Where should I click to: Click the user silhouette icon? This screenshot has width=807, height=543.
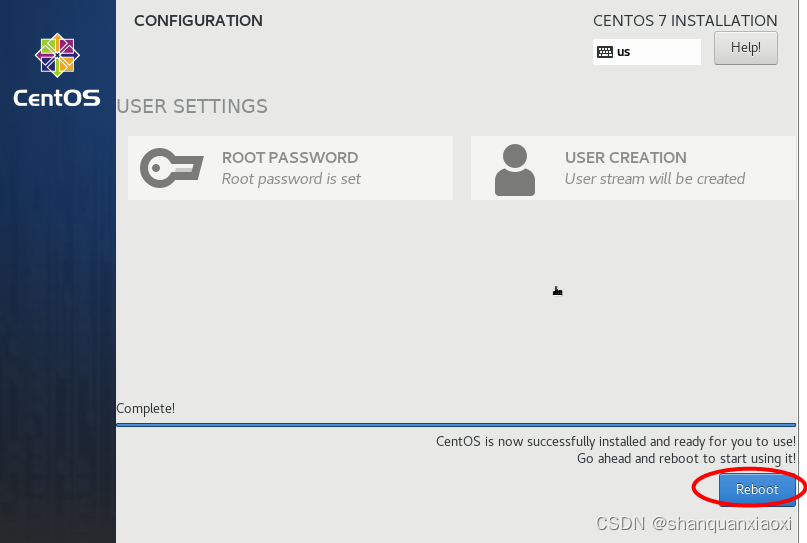[515, 170]
